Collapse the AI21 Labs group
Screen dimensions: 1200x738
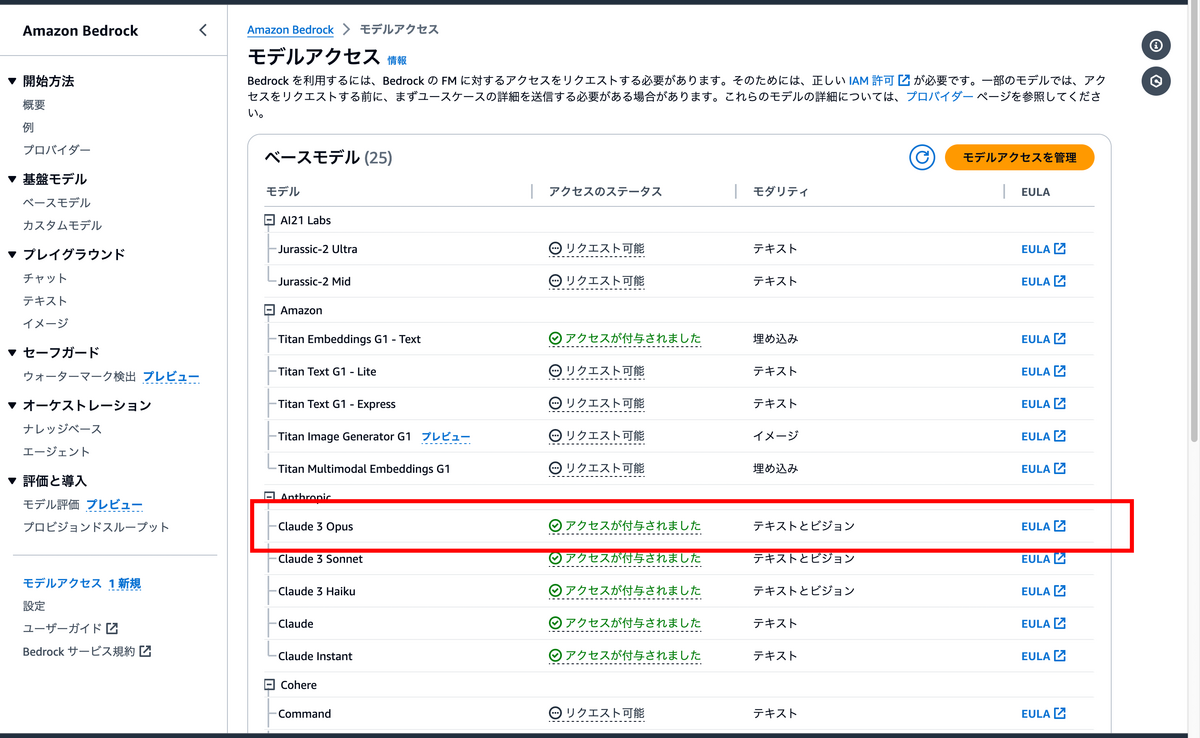269,220
